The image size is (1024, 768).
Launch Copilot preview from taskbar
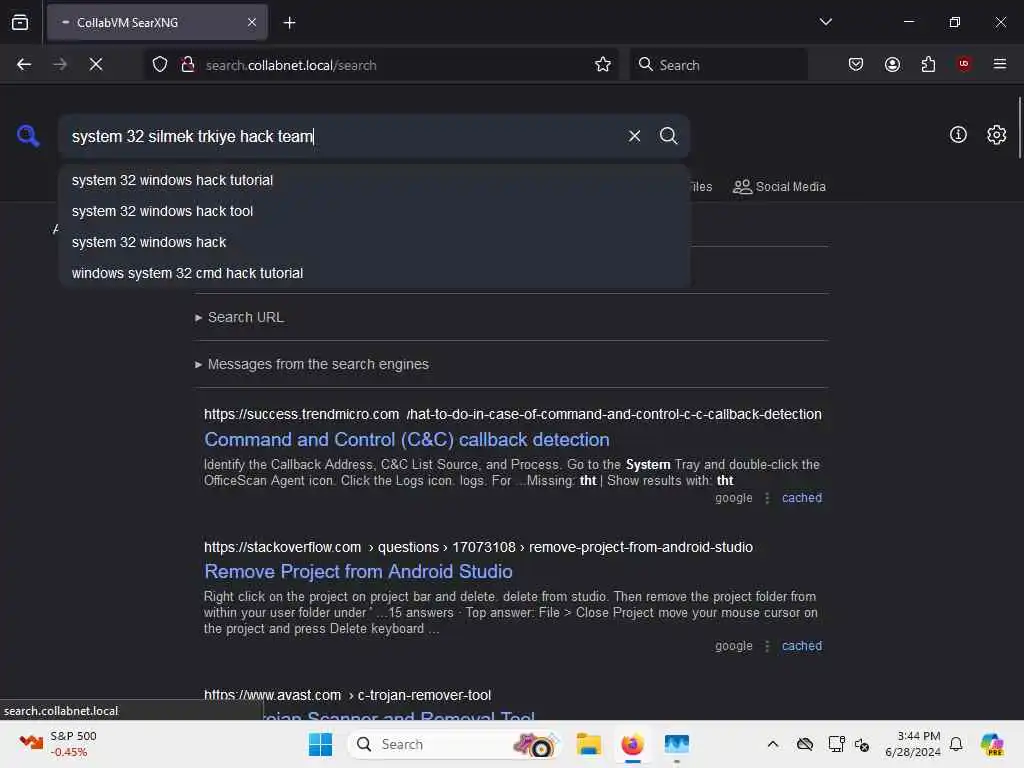tap(992, 744)
